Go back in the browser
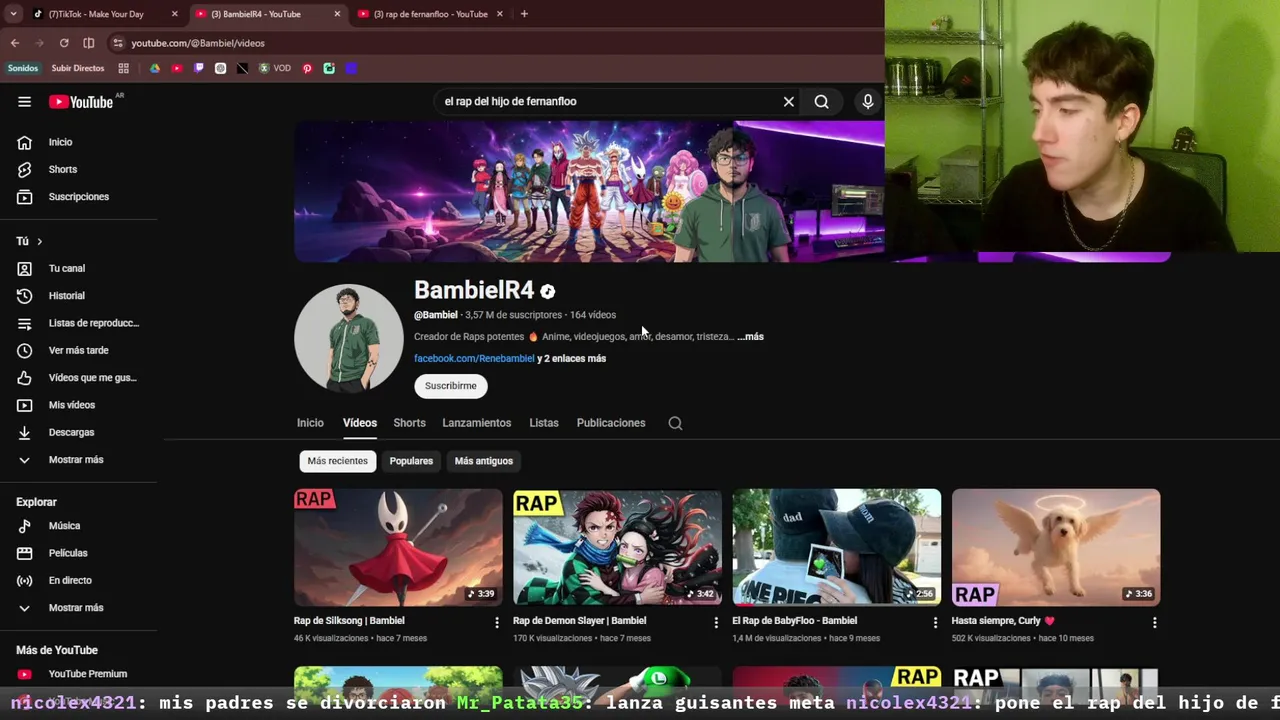 (14, 43)
